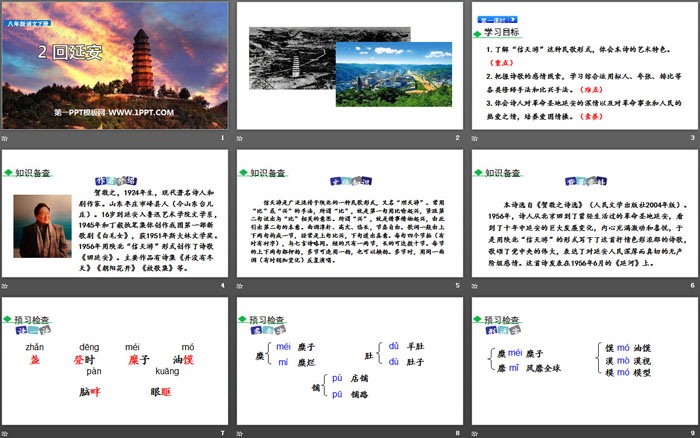Select slide 5 知识备查 thumbnail
Screen dimensions: 700x438
point(350,213)
